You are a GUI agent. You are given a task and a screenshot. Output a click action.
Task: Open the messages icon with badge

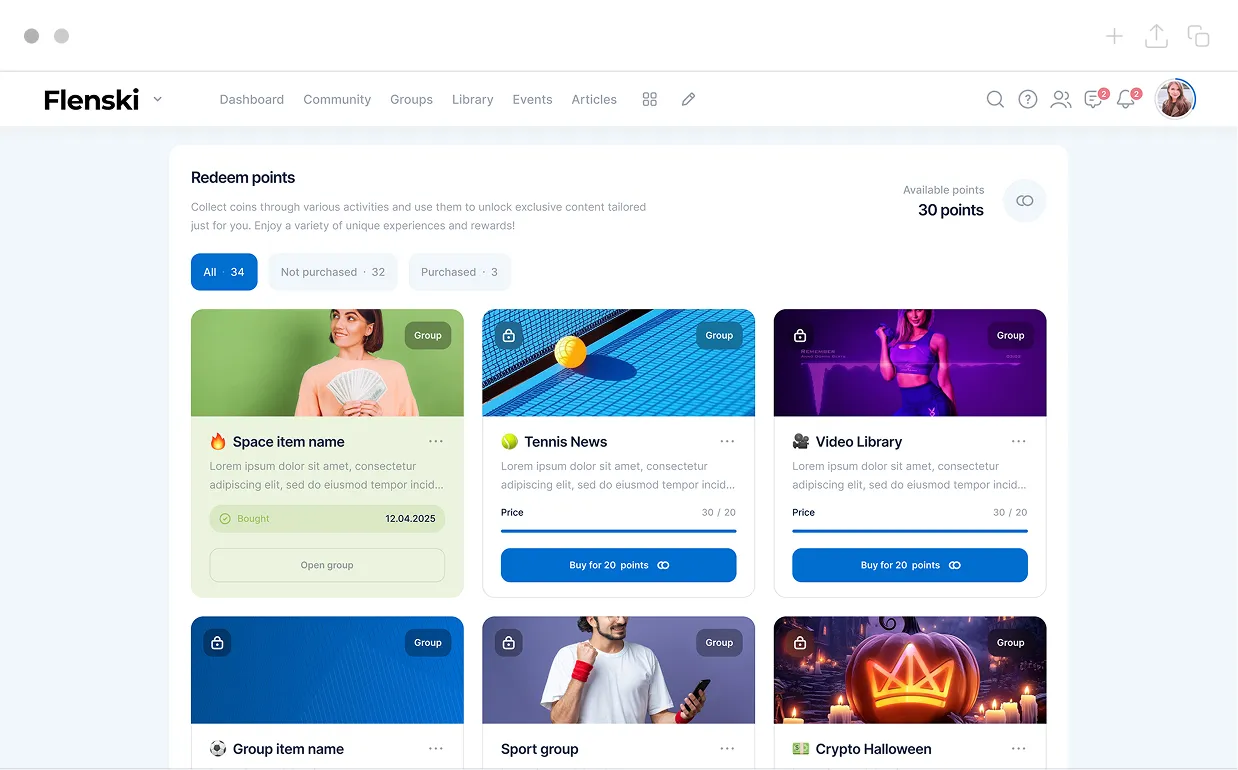coord(1094,99)
